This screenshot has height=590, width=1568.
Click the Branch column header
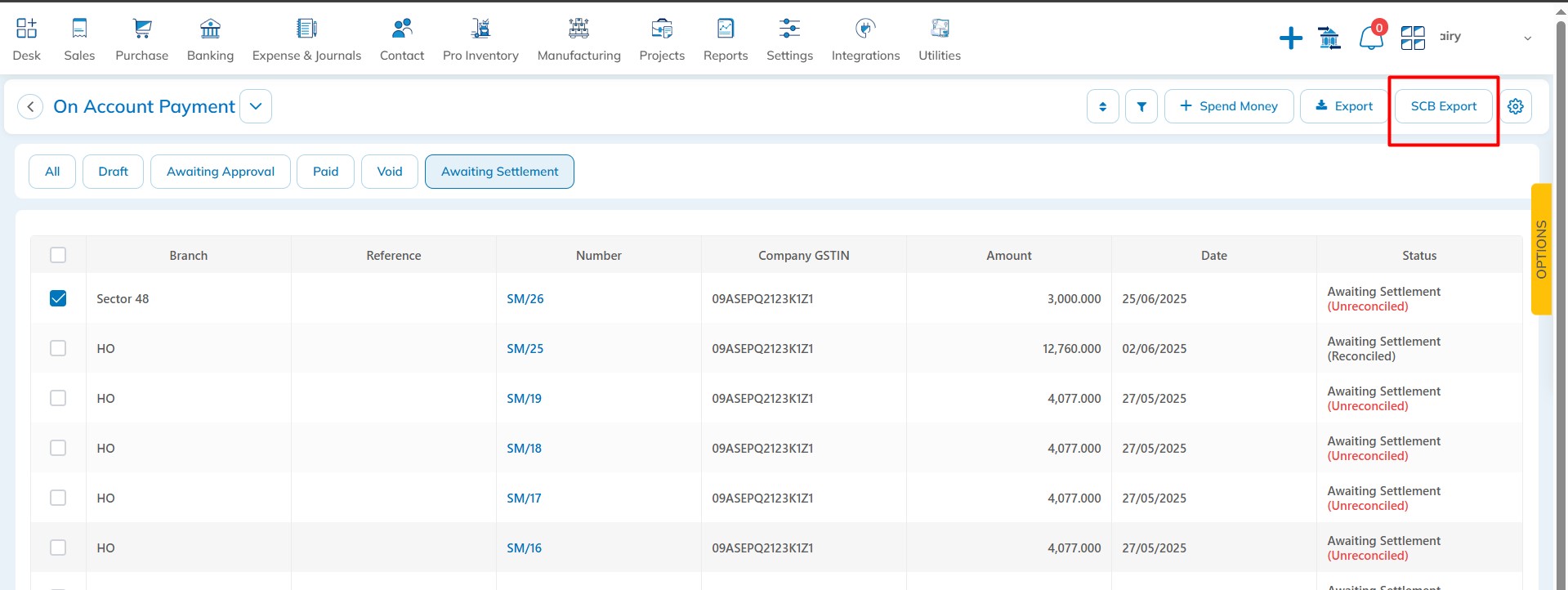(189, 256)
